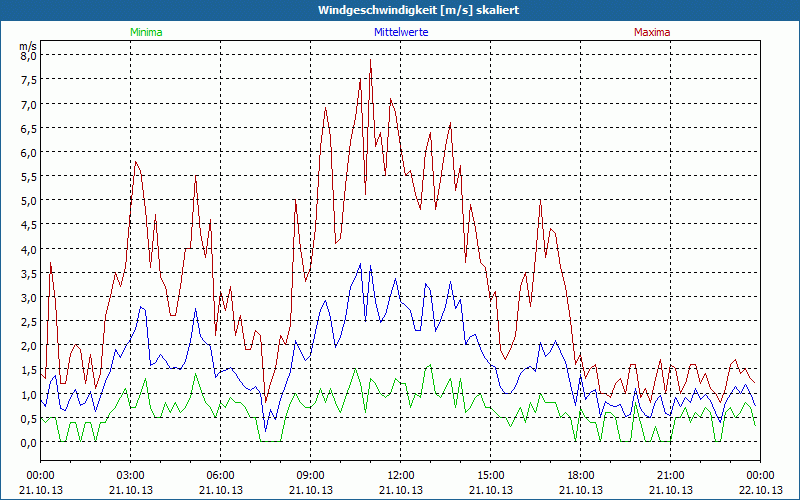The height and width of the screenshot is (500, 800).
Task: Select the green 'Minima' legend label
Action: coord(146,32)
